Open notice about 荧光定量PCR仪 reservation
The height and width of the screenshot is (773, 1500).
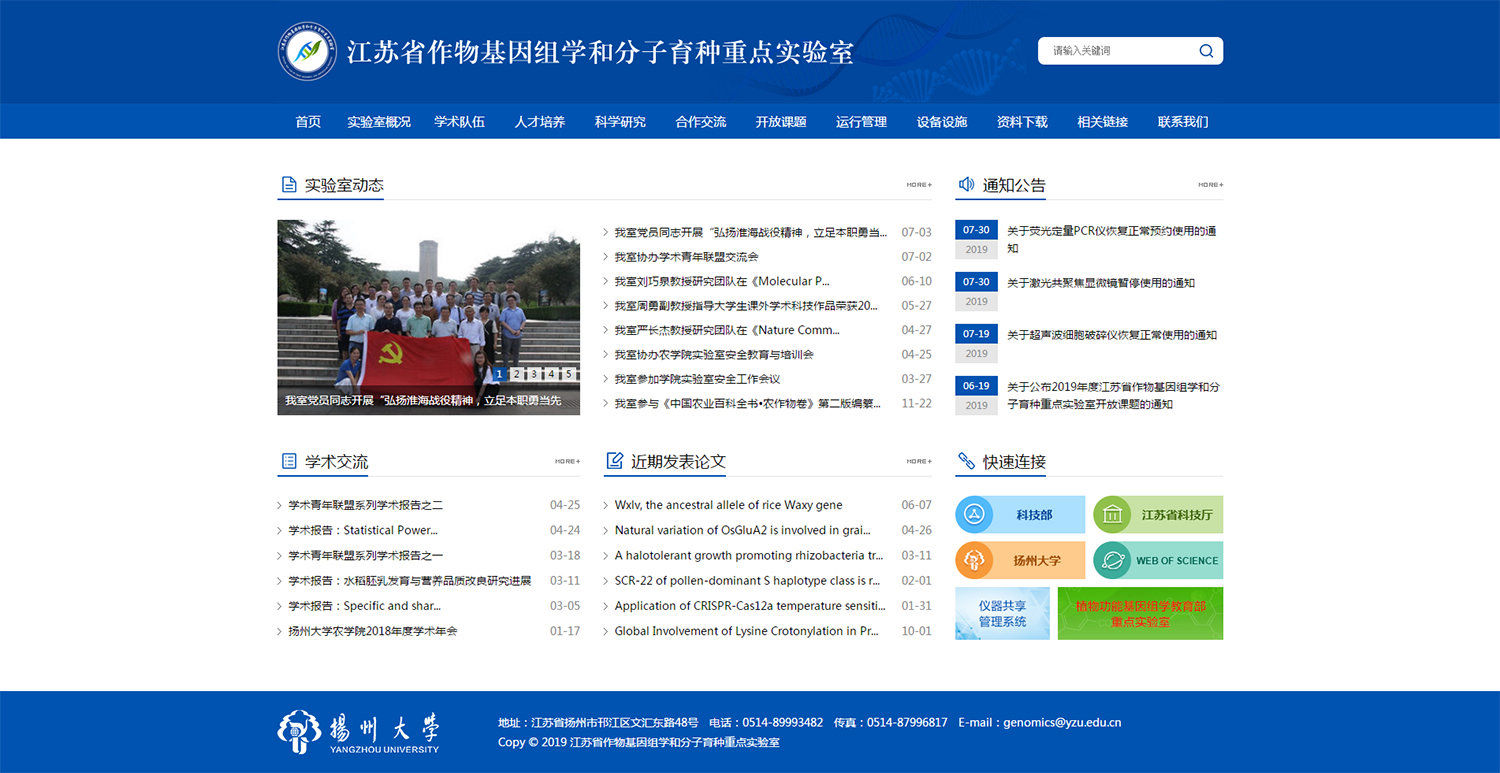tap(1111, 239)
